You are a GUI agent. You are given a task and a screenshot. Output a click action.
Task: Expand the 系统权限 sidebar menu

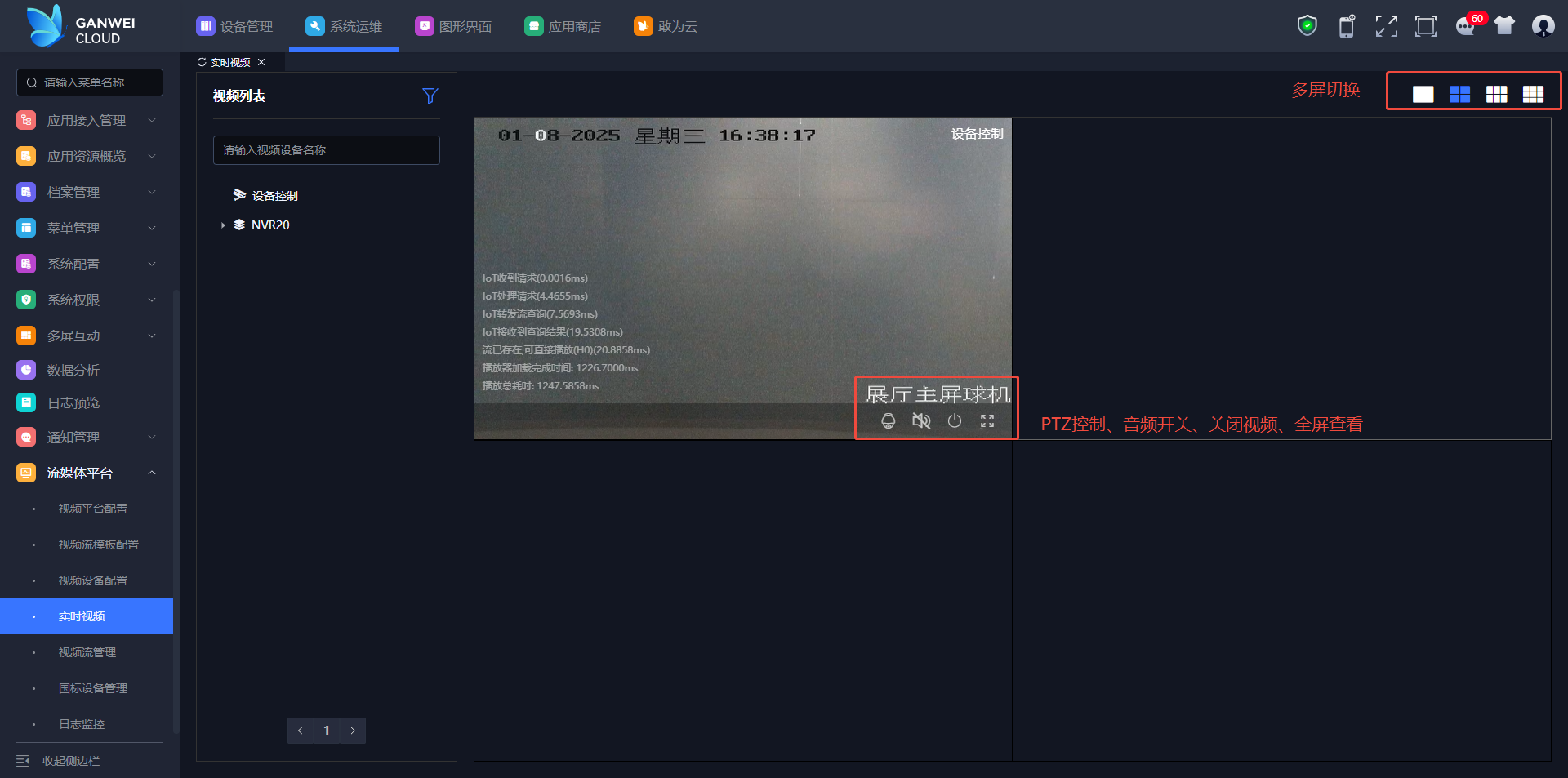click(x=87, y=300)
